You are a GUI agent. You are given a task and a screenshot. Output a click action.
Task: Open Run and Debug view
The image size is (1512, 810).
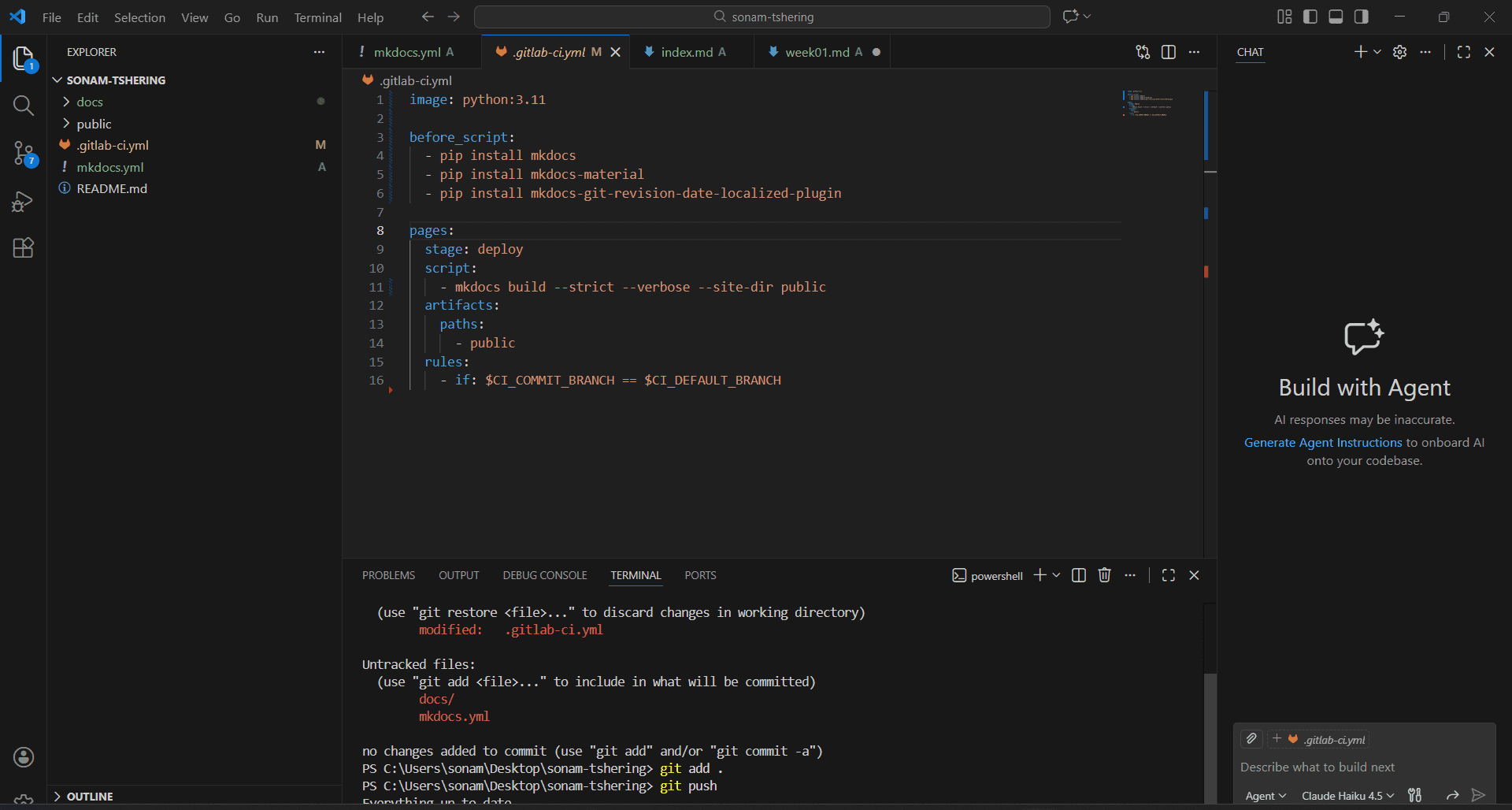[24, 202]
